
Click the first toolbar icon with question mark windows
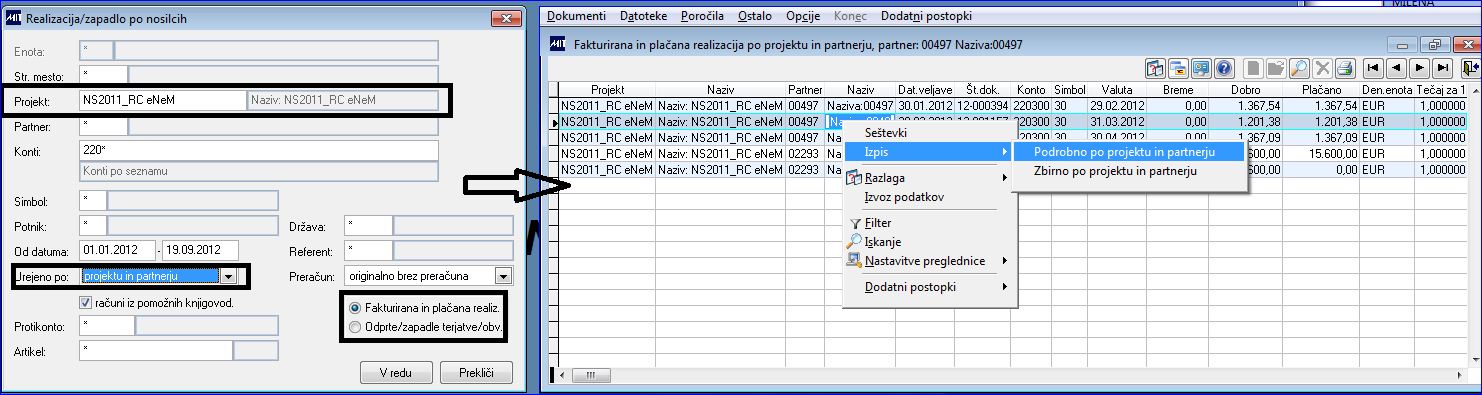click(1155, 68)
